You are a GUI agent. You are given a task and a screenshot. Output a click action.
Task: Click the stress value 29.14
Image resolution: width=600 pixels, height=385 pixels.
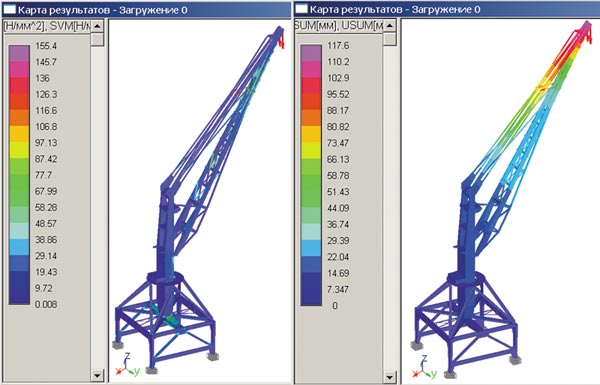(46, 256)
